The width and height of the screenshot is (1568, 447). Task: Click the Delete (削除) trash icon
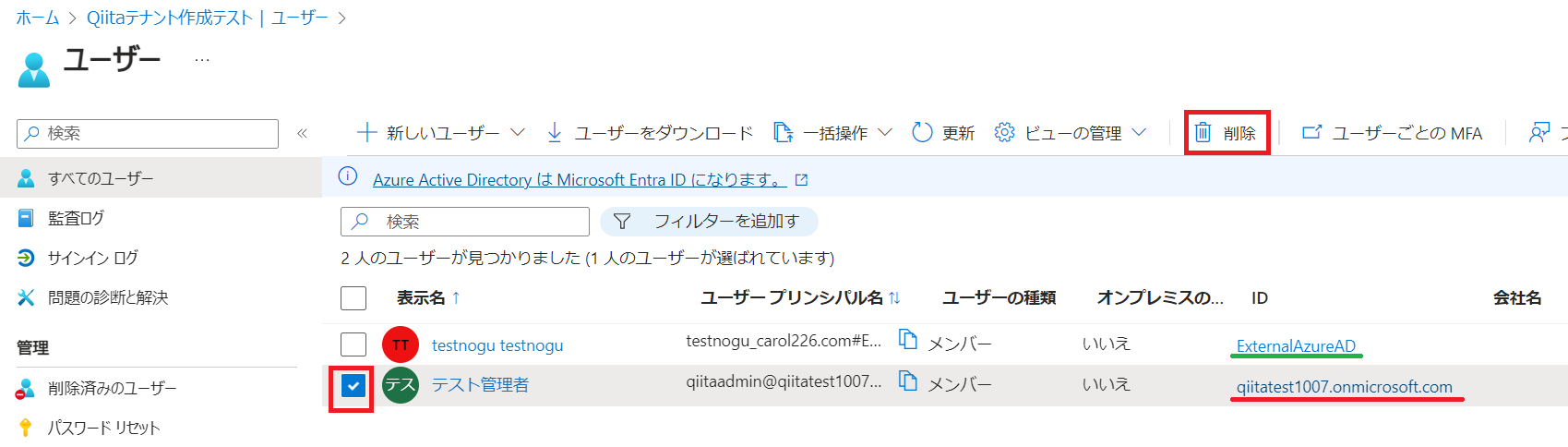pyautogui.click(x=1203, y=132)
